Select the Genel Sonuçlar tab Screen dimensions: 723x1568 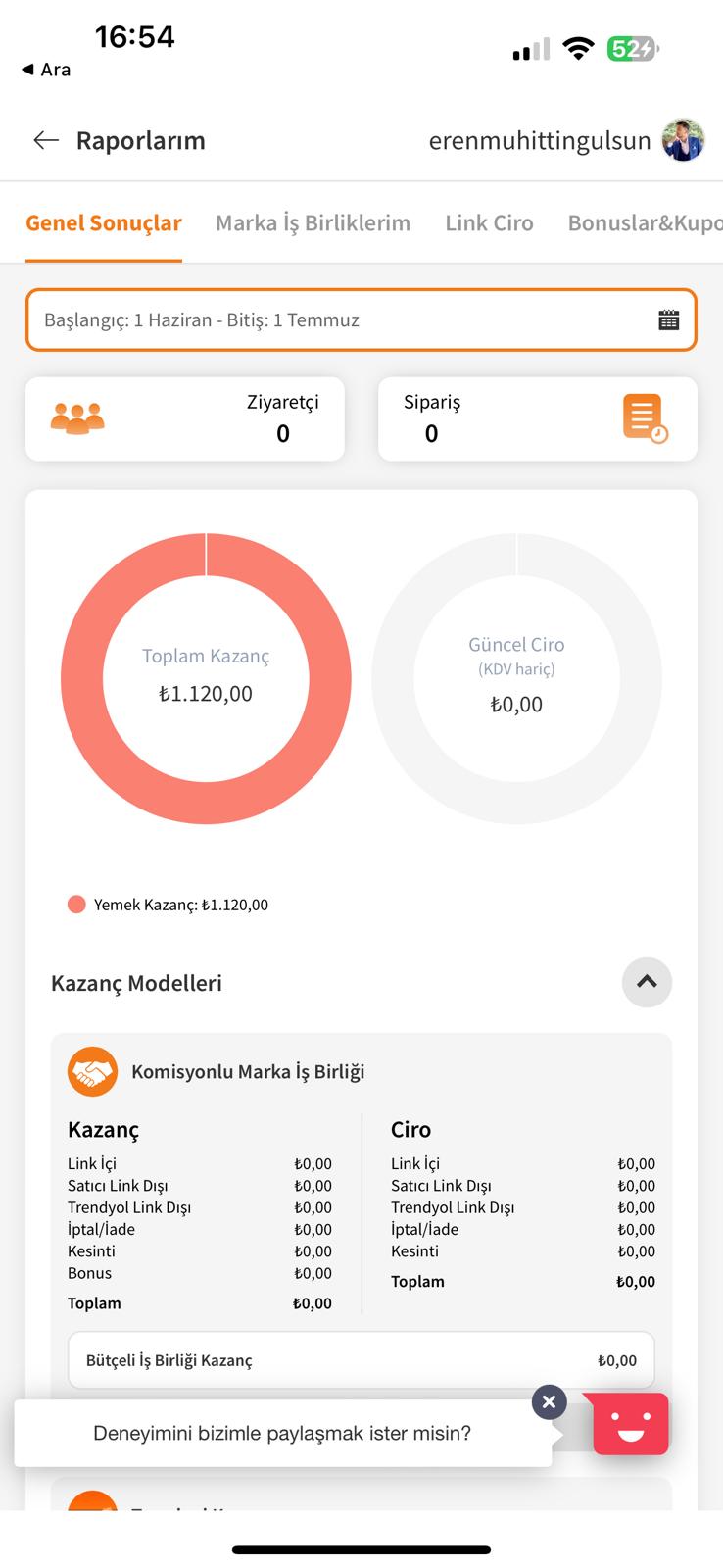(x=104, y=223)
